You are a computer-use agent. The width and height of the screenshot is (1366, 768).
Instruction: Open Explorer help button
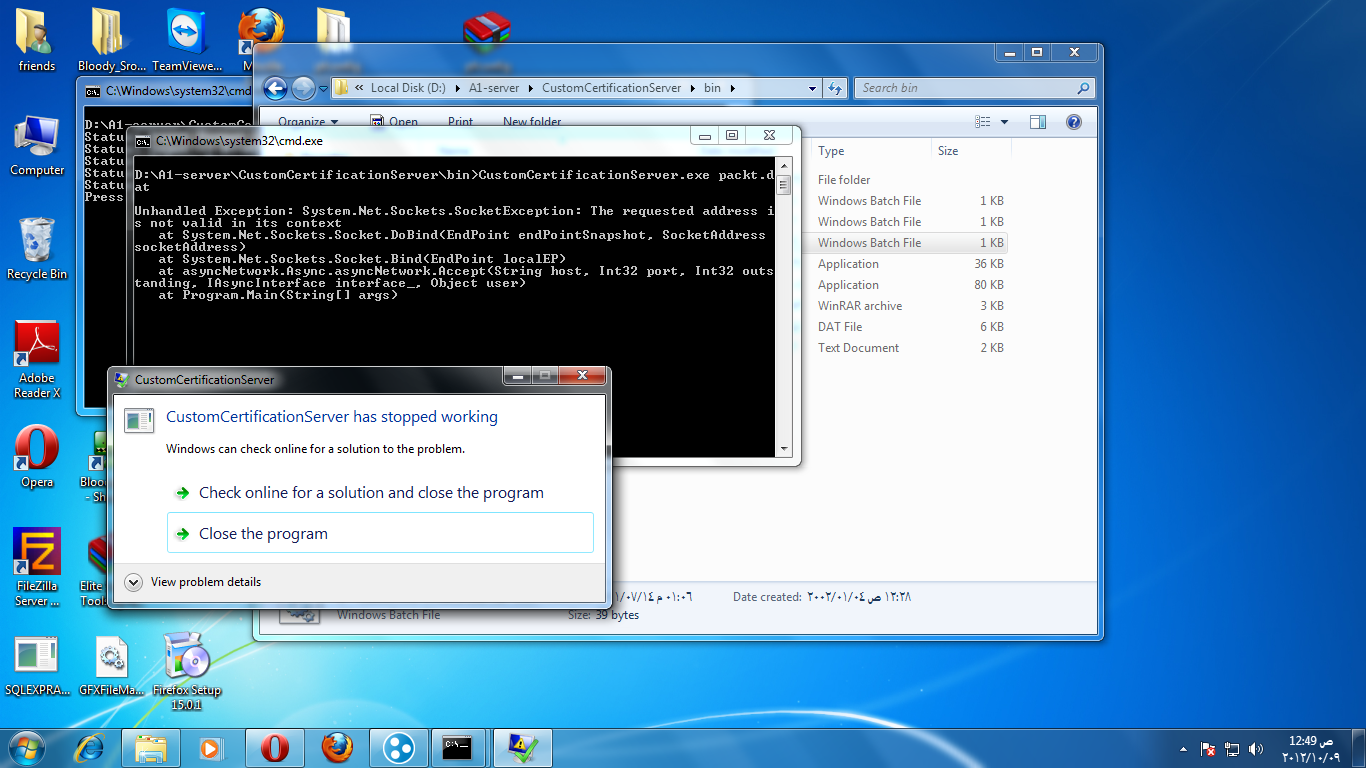tap(1074, 122)
